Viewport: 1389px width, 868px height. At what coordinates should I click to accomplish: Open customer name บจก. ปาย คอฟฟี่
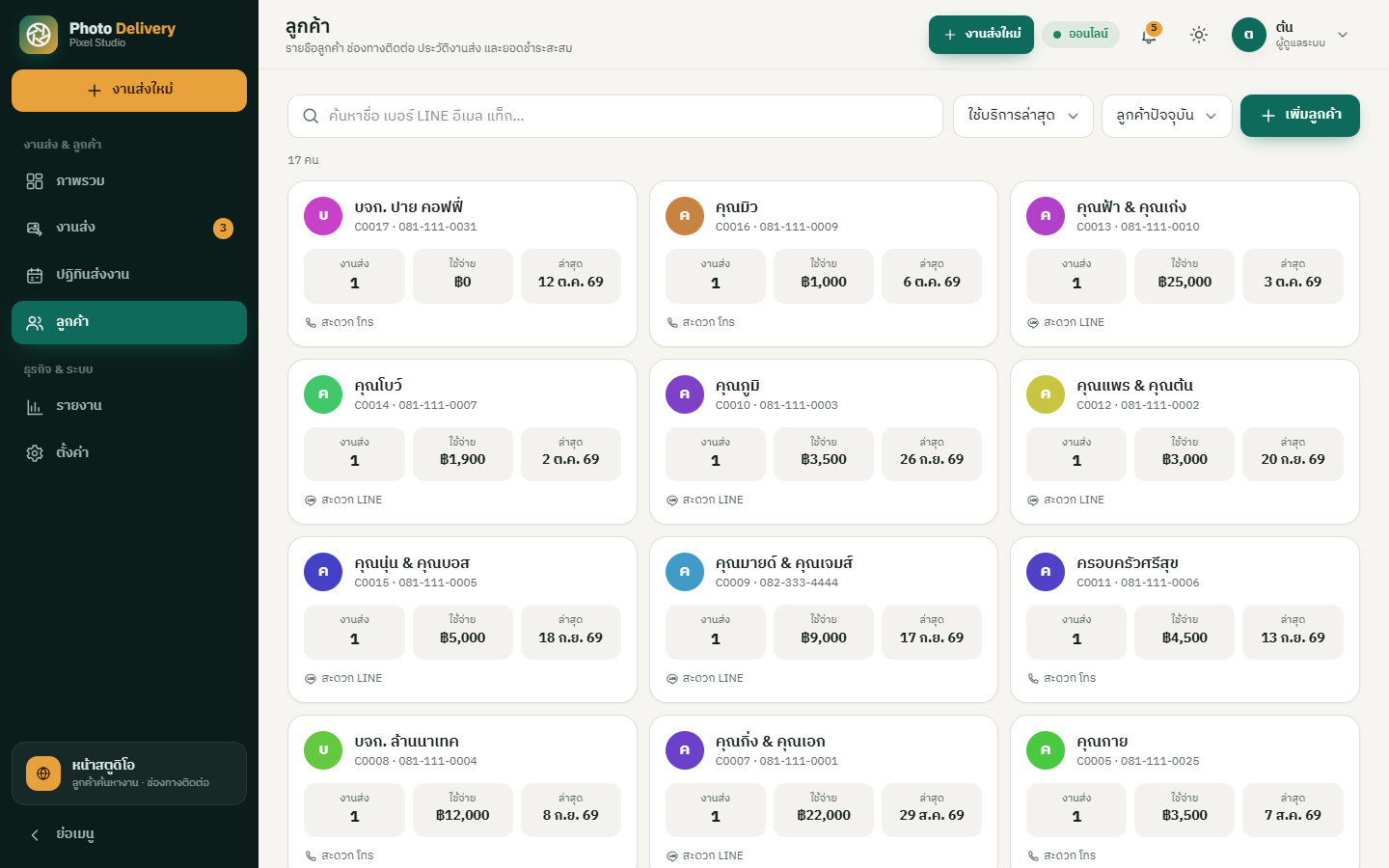coord(409,207)
